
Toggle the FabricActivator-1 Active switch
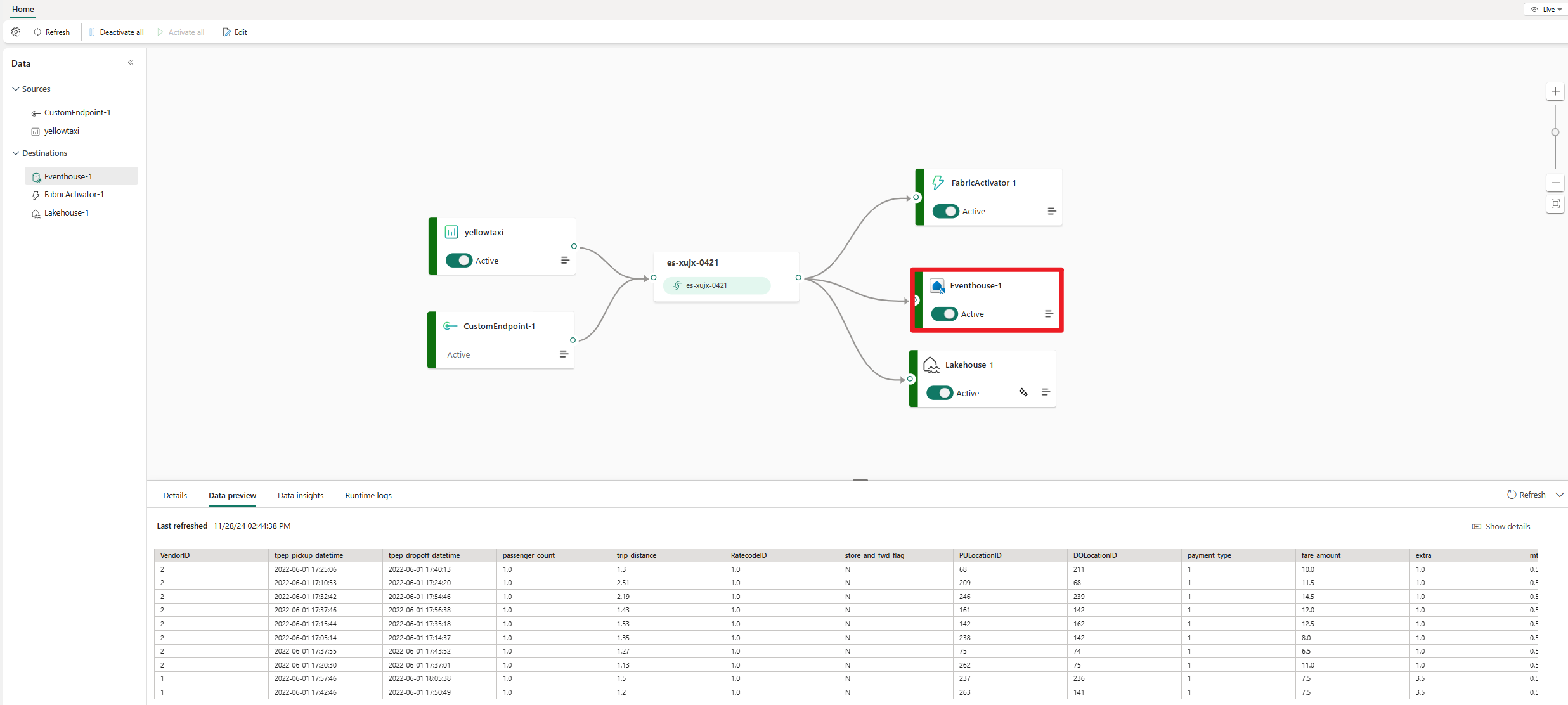point(946,211)
